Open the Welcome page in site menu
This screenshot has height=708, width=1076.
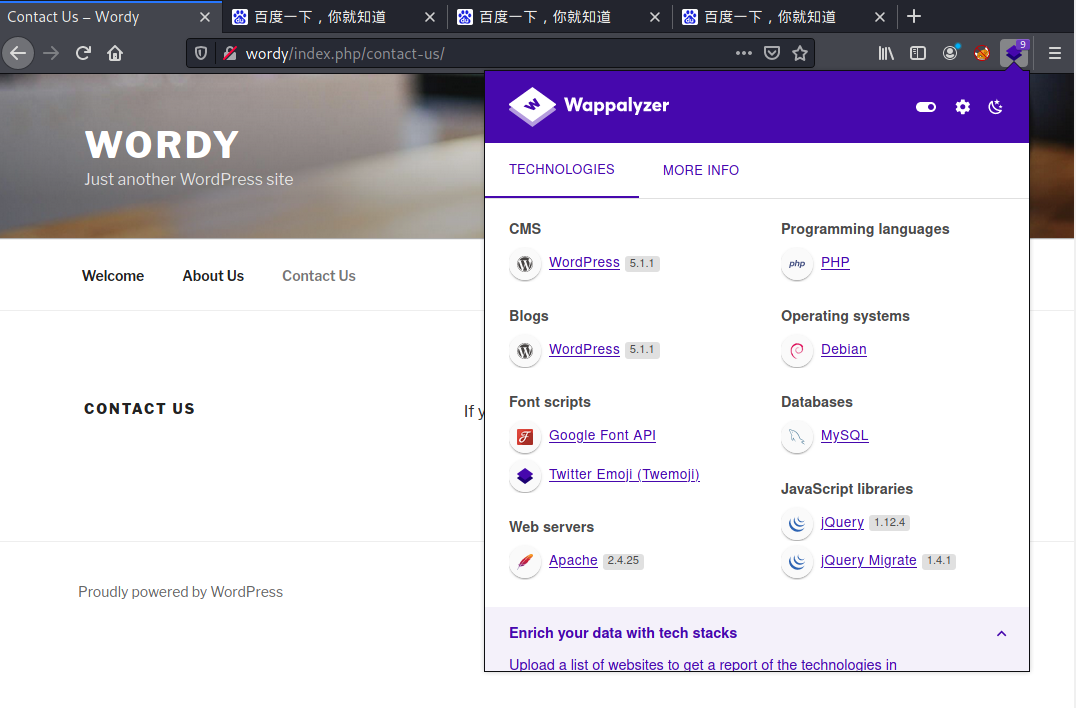113,276
